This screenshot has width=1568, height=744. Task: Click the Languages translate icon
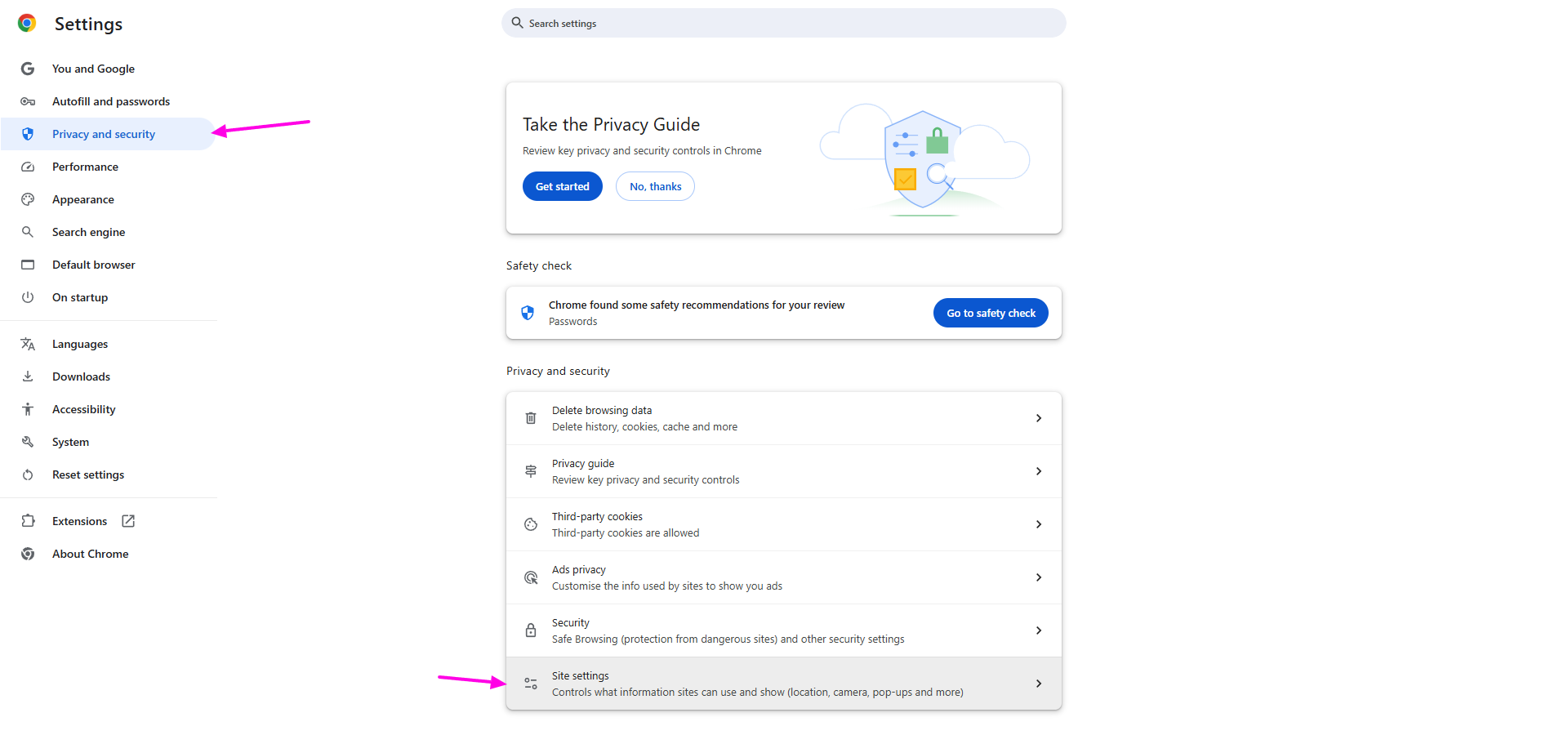(28, 344)
